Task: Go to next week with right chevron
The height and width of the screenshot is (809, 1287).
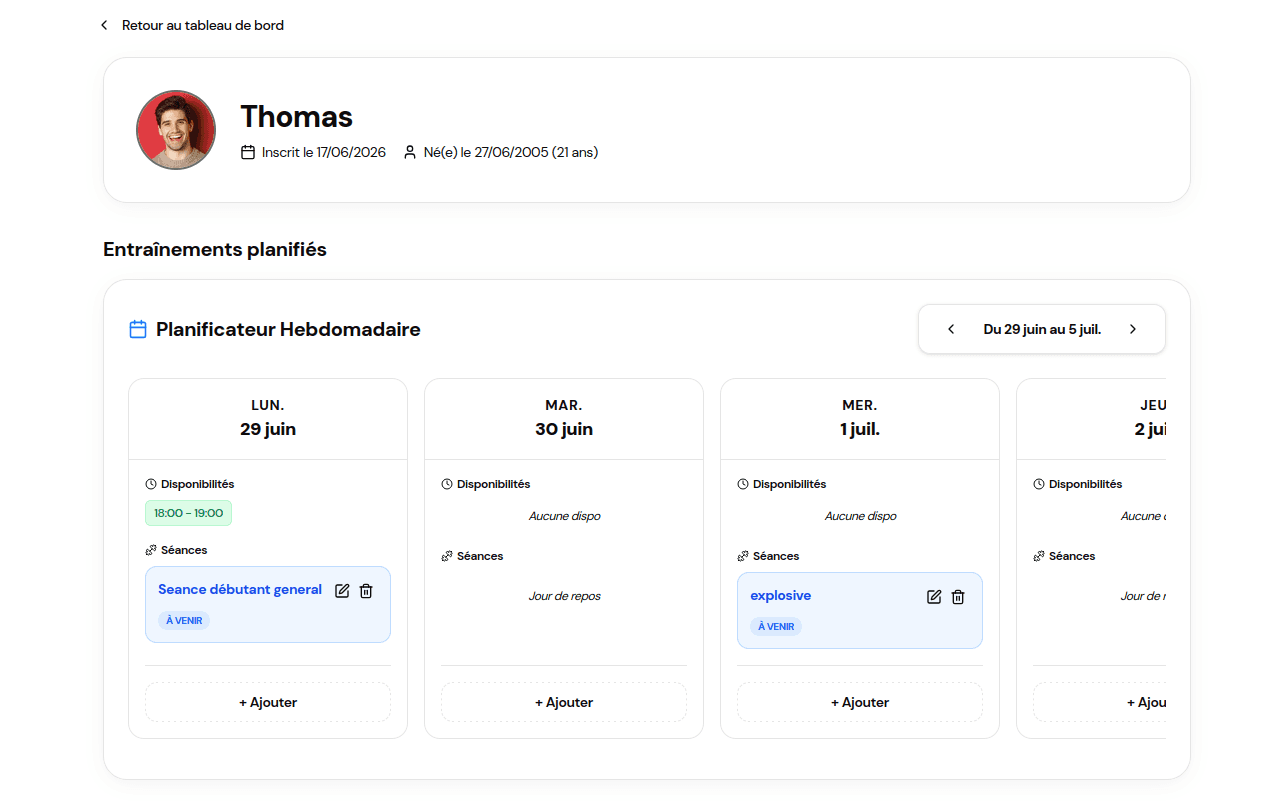Action: click(x=1133, y=329)
